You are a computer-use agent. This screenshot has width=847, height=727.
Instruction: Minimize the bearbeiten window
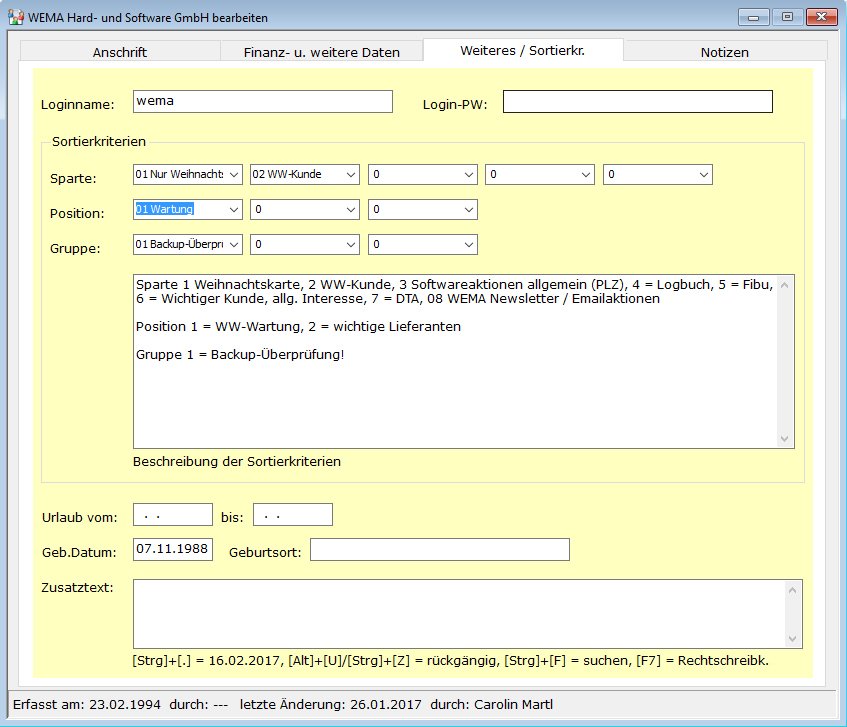[x=754, y=17]
